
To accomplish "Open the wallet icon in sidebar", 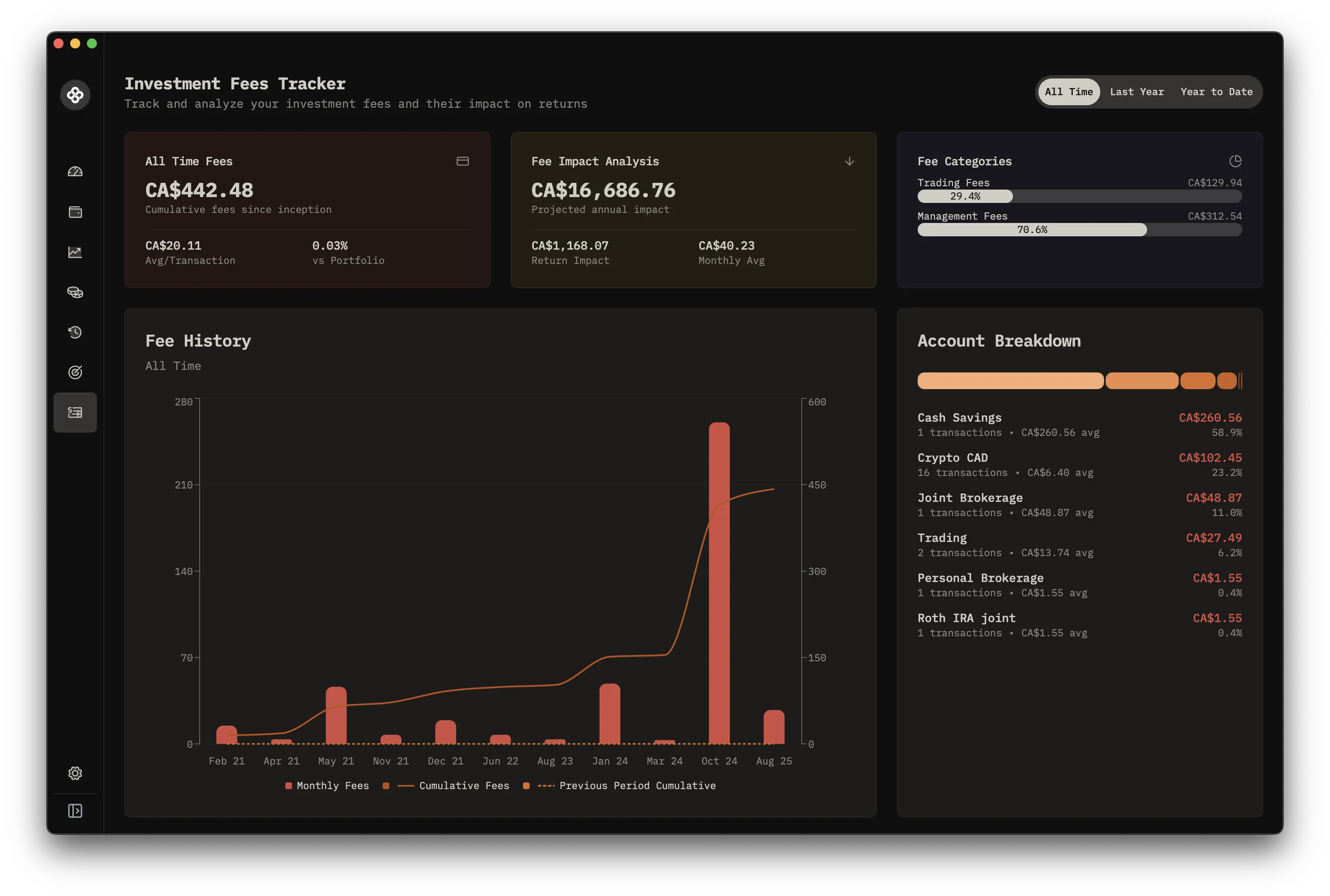I will [x=75, y=212].
